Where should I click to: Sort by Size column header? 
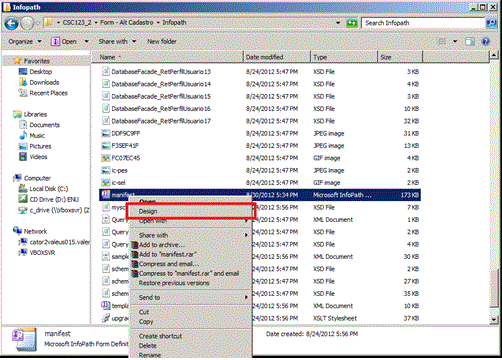pos(400,57)
